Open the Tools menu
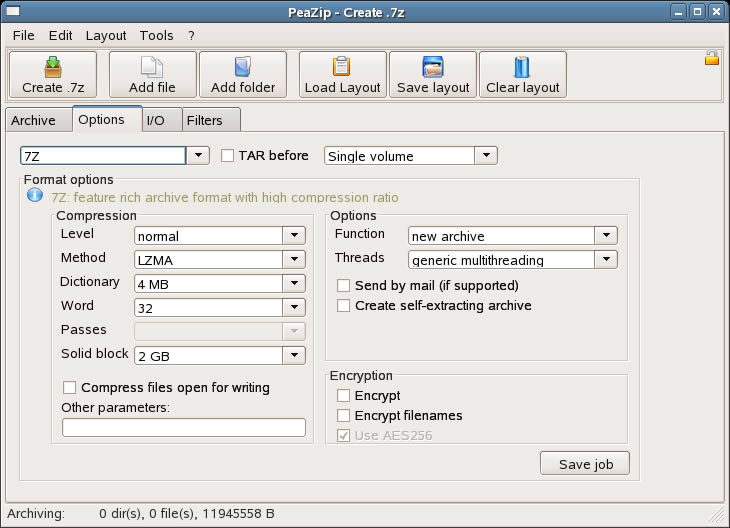The image size is (730, 528). [156, 35]
